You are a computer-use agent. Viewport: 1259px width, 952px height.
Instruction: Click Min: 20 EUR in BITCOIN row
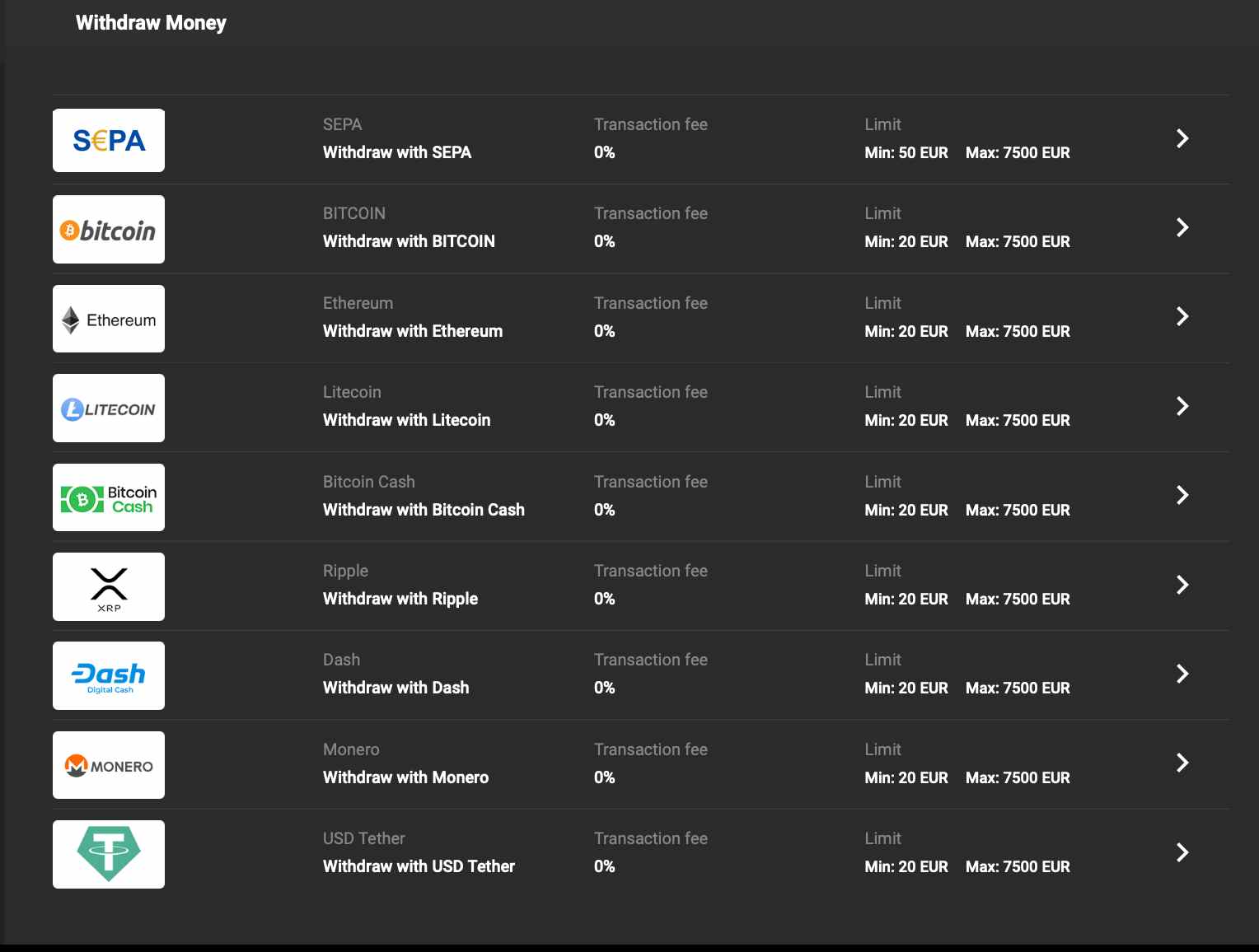[x=906, y=241]
